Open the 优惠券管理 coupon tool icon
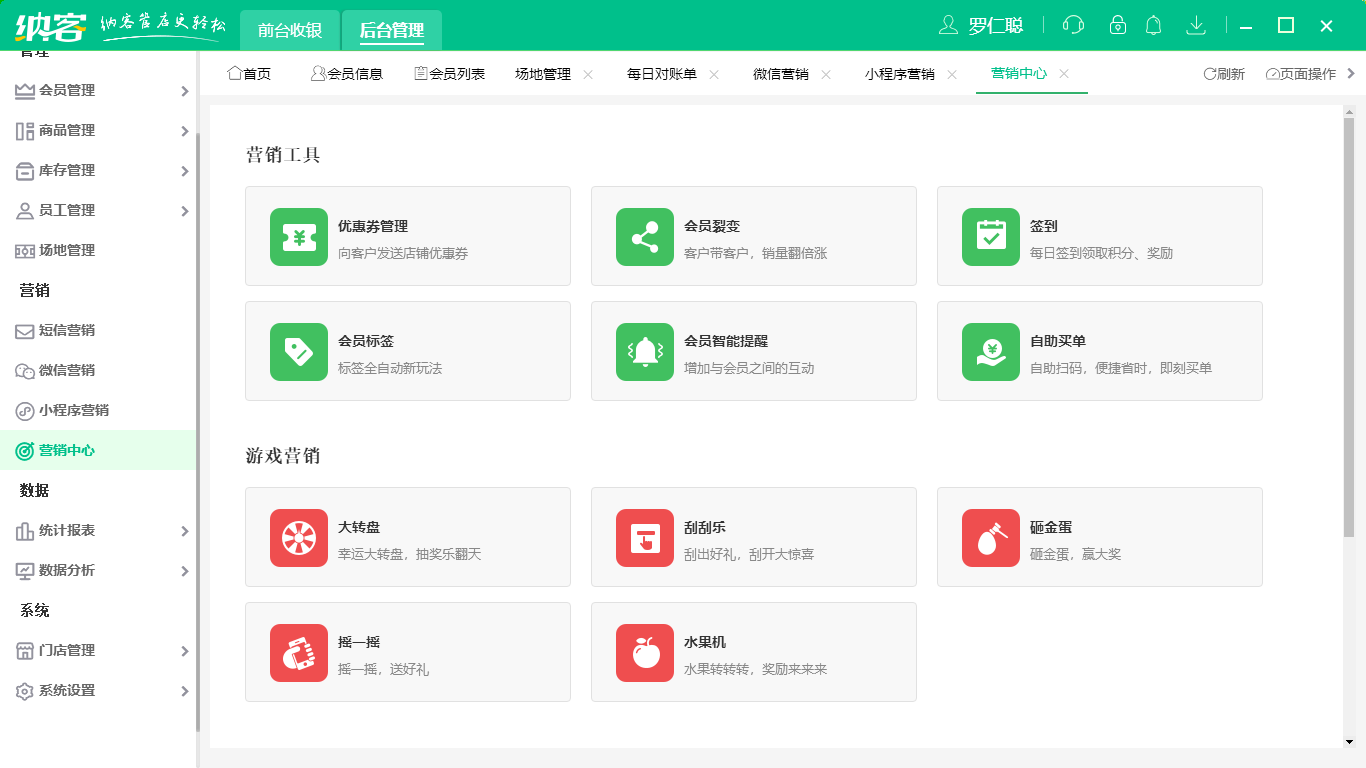The width and height of the screenshot is (1366, 768). coord(298,236)
